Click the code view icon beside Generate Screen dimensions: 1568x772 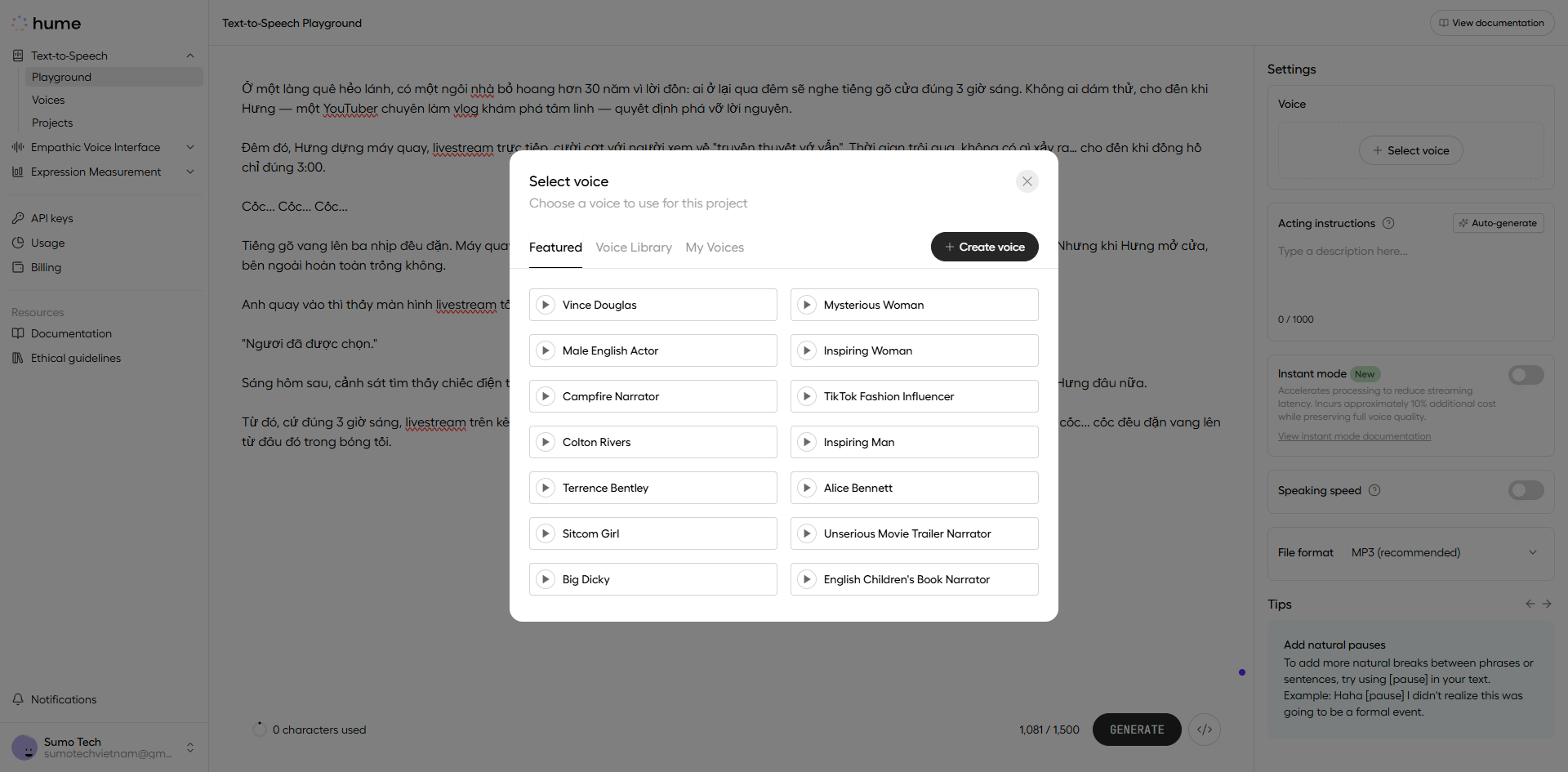pyautogui.click(x=1205, y=730)
